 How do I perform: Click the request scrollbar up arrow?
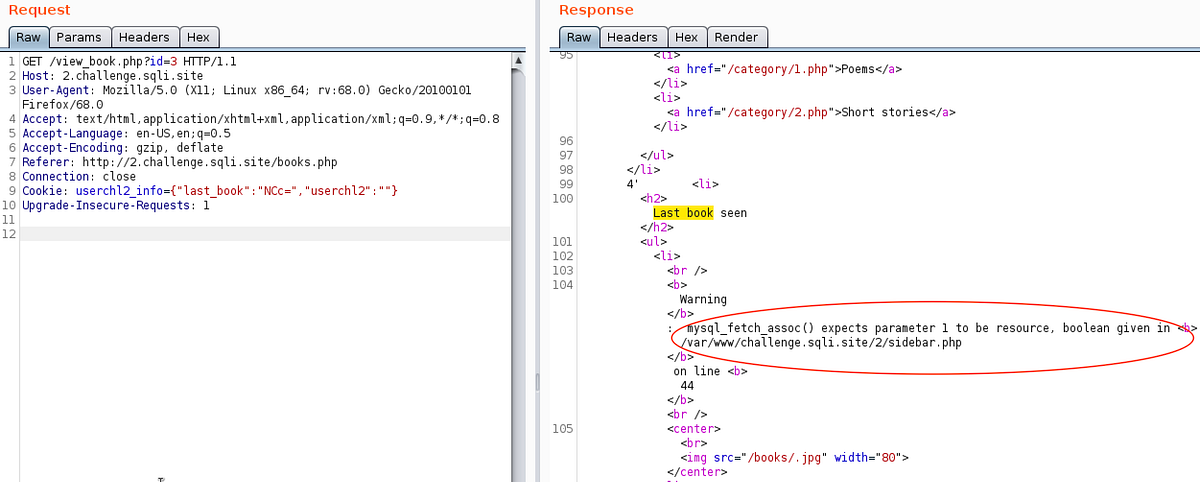point(518,60)
